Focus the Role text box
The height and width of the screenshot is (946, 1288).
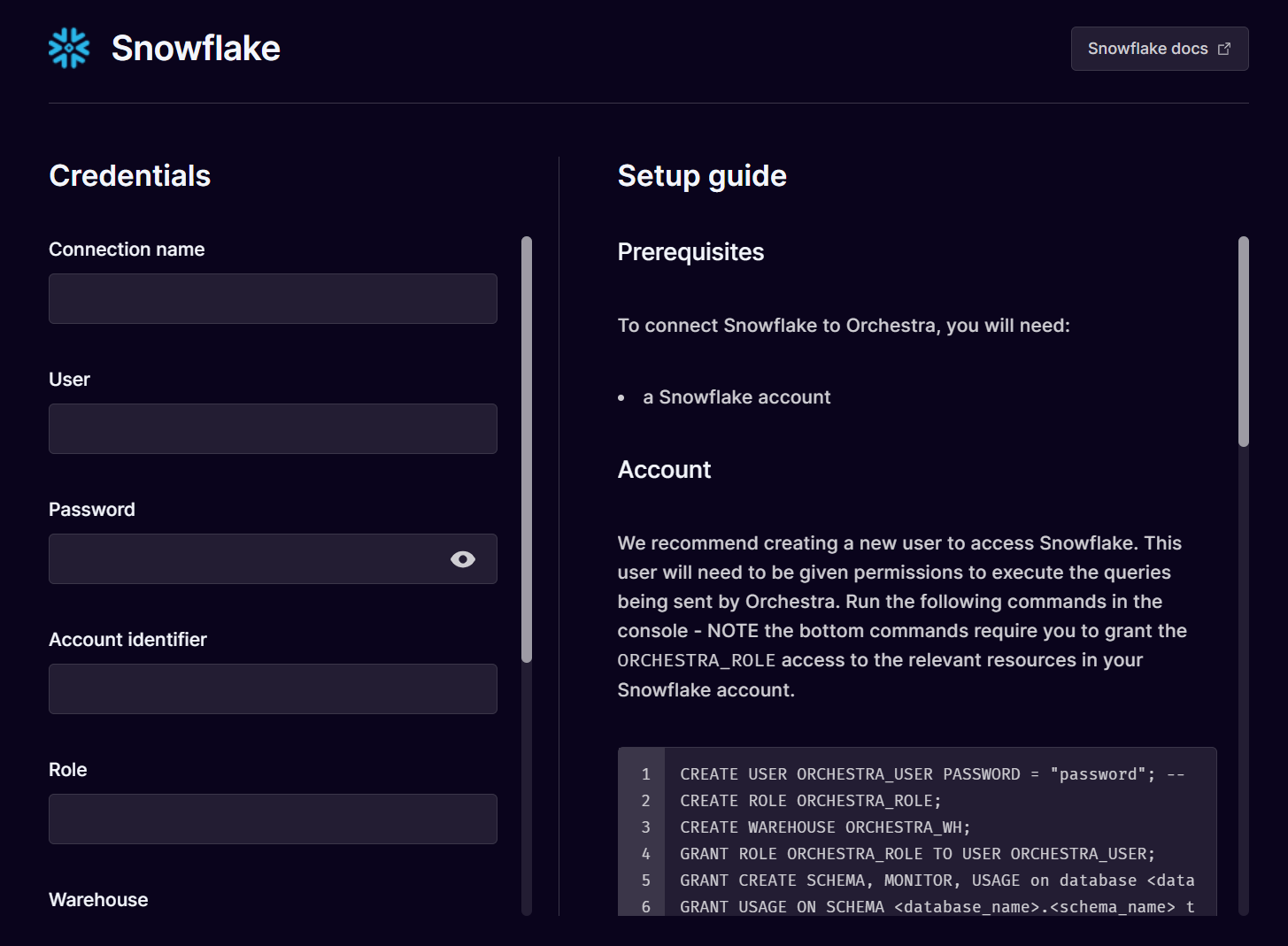(273, 819)
